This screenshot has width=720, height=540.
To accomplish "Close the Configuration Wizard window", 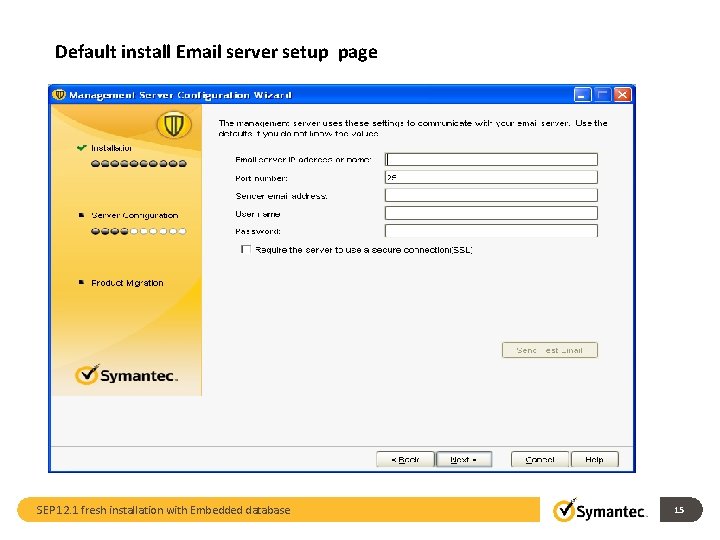I will click(x=622, y=95).
